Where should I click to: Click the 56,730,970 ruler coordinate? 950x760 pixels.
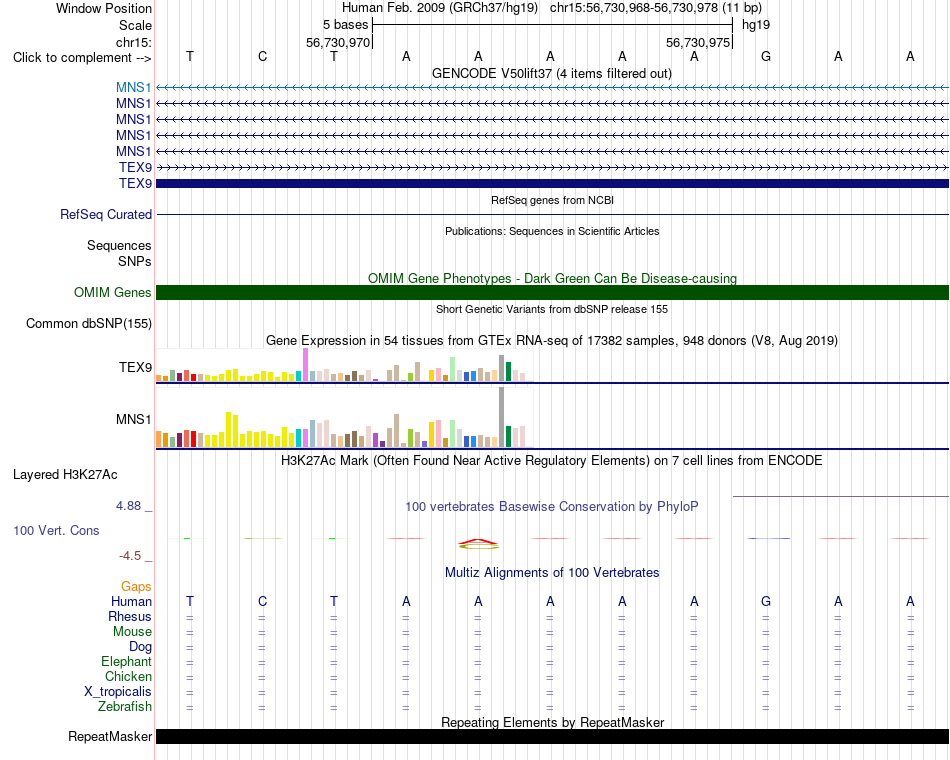[337, 42]
